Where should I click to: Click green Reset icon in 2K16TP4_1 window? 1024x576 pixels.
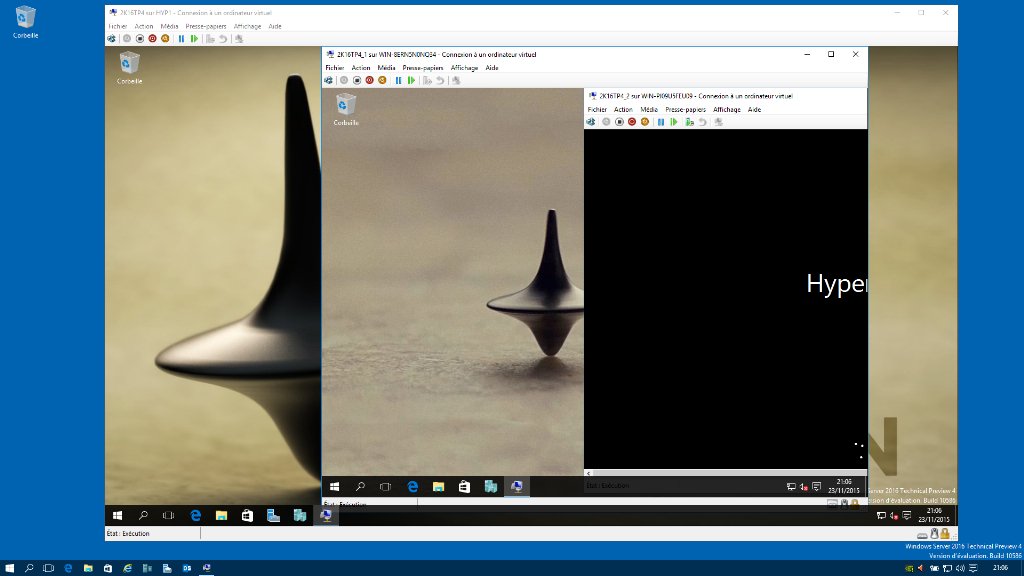point(411,80)
